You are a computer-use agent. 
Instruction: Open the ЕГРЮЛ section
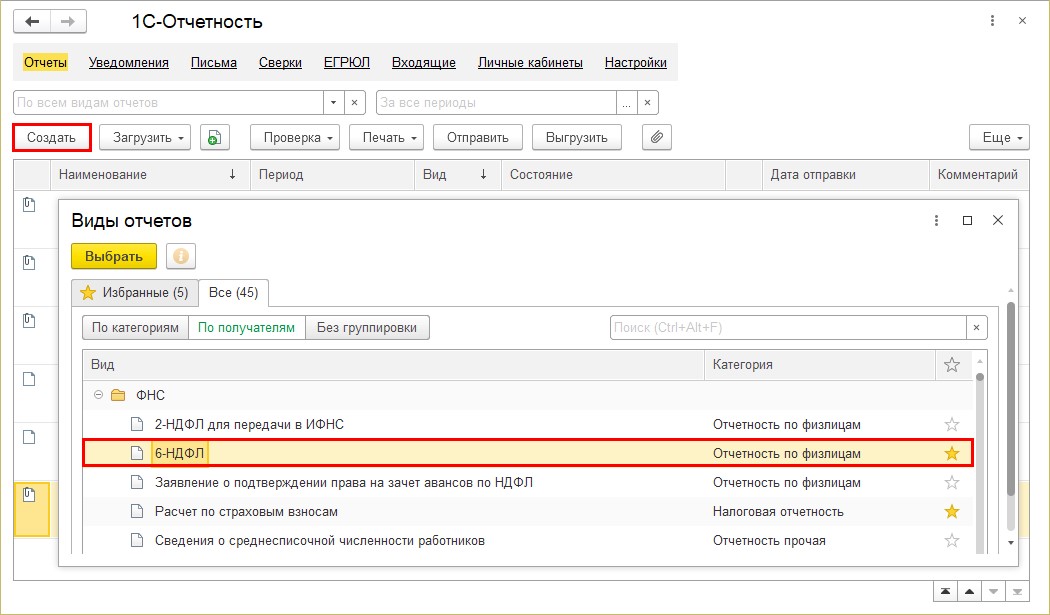347,62
